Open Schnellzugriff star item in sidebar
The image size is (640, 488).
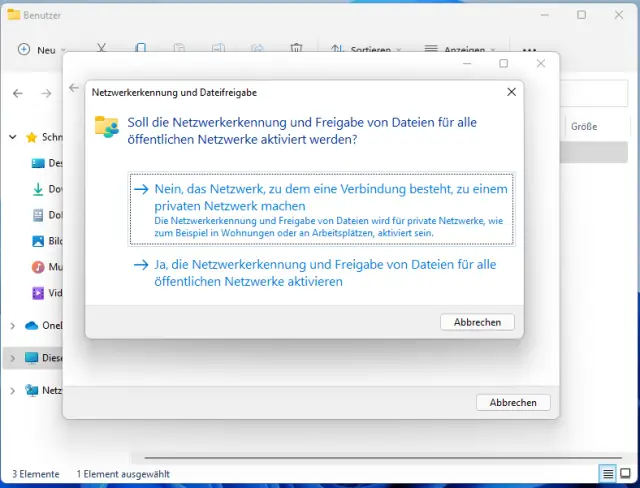(x=44, y=137)
